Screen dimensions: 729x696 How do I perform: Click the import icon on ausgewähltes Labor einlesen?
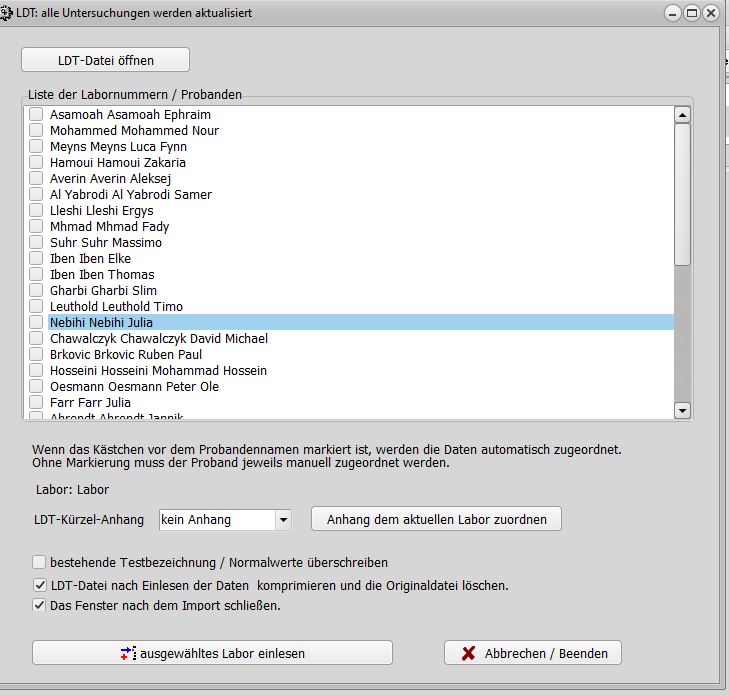pyautogui.click(x=128, y=654)
